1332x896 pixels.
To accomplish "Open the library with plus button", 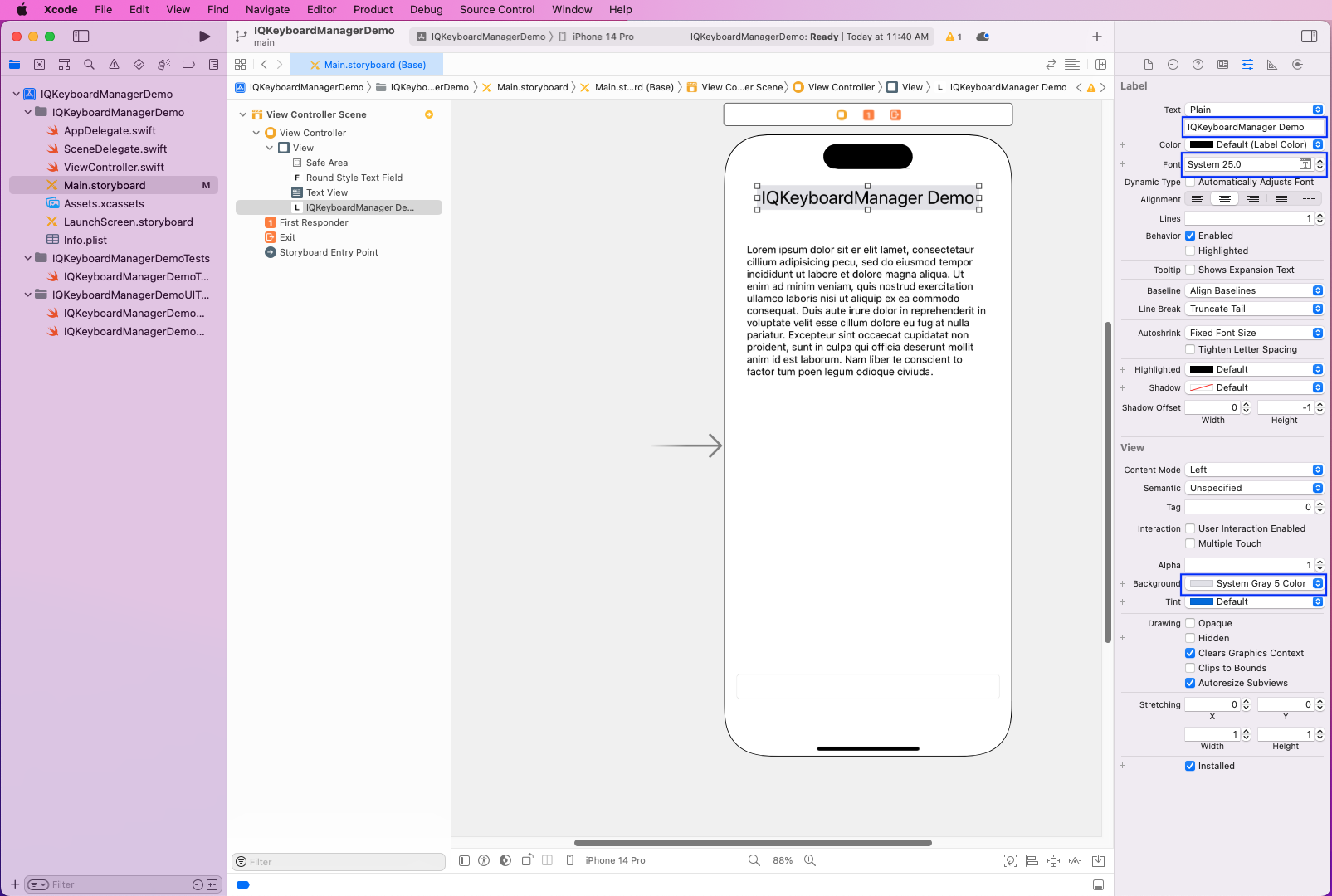I will pyautogui.click(x=1097, y=37).
